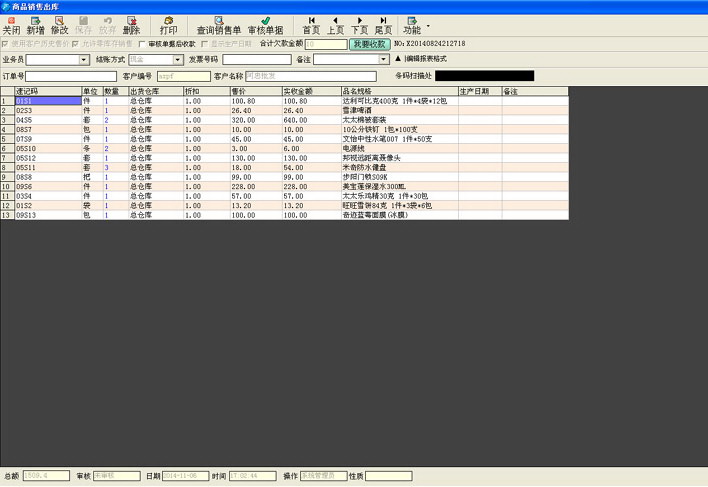Click the 关闭 (Close) toolbar icon
The image size is (708, 487).
[x=11, y=25]
